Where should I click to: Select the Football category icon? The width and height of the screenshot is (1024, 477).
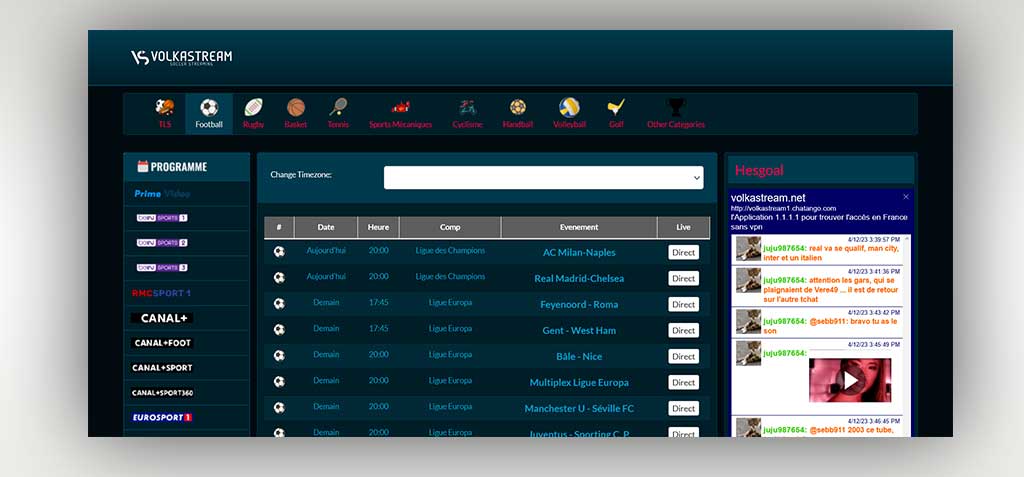click(209, 107)
